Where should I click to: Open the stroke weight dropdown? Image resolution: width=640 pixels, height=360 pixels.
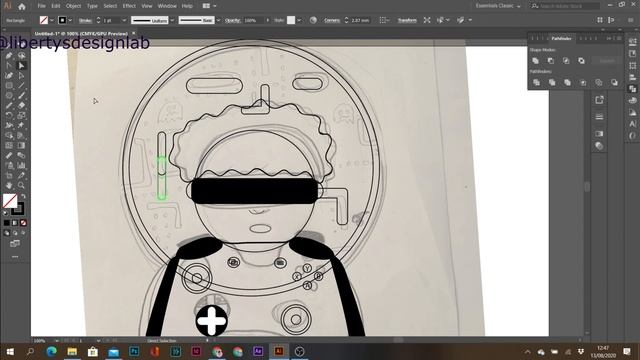(x=124, y=20)
